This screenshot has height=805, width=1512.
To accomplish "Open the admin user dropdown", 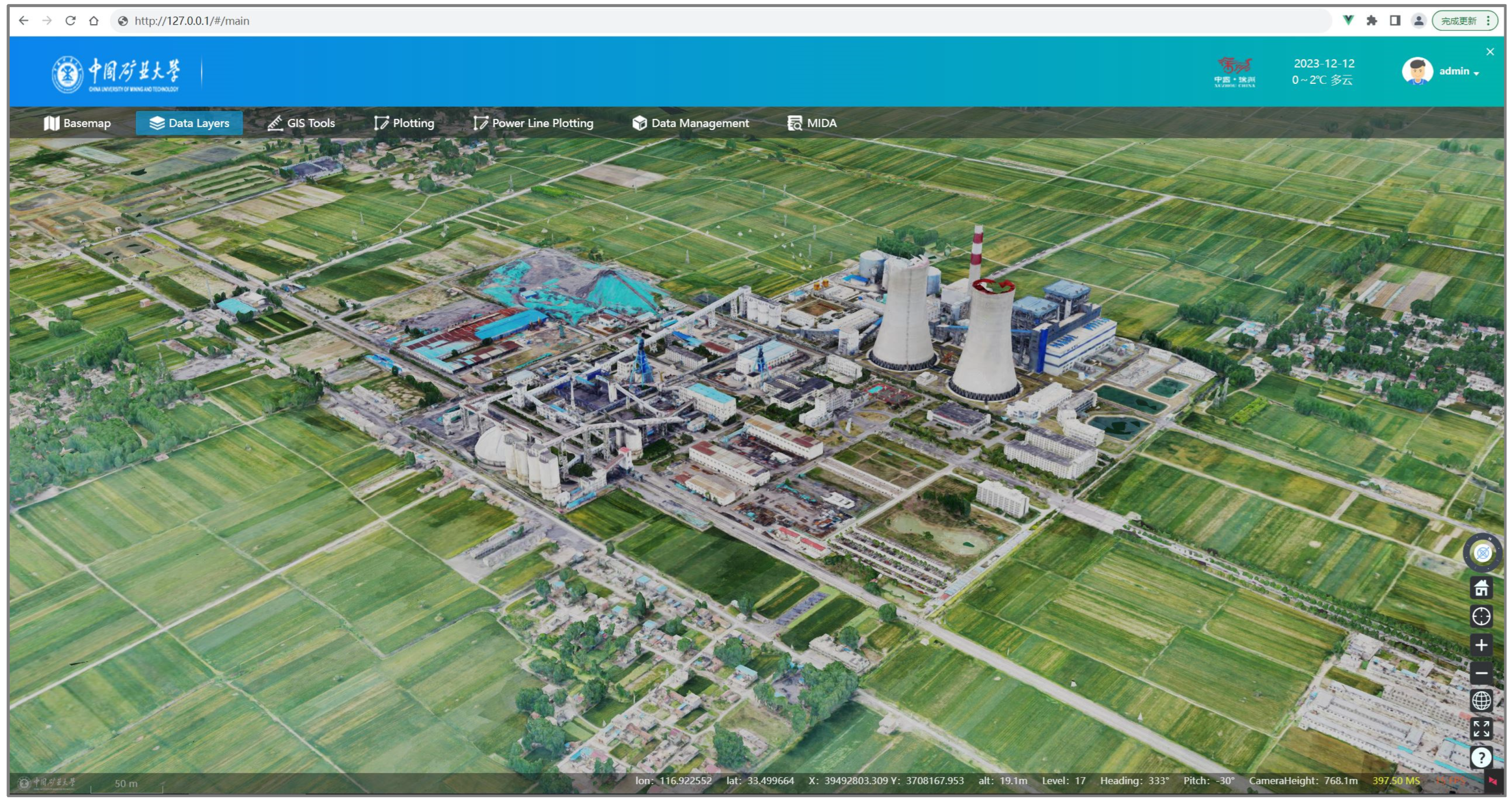I will point(1458,71).
